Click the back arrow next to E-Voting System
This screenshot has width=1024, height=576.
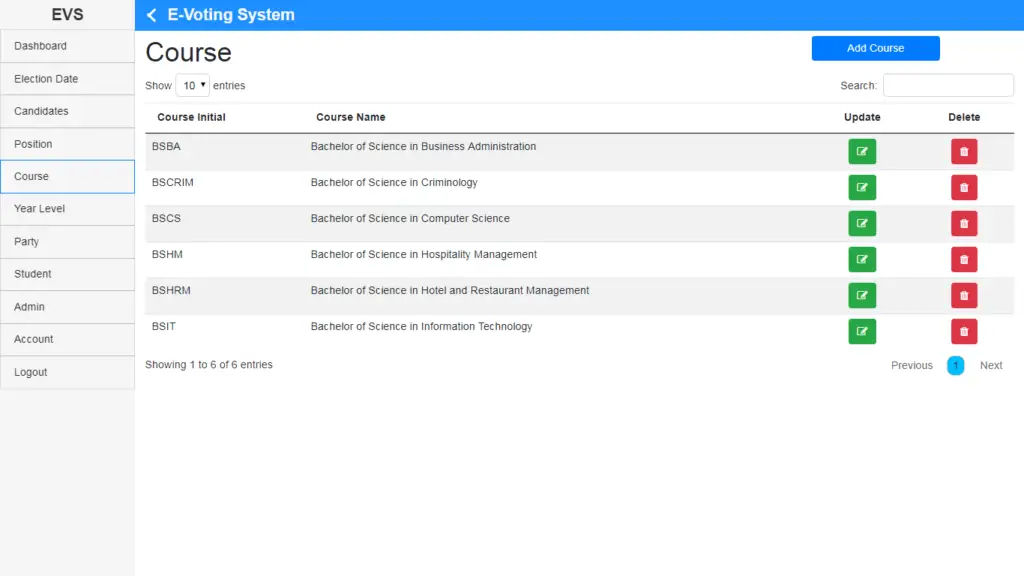[x=151, y=15]
